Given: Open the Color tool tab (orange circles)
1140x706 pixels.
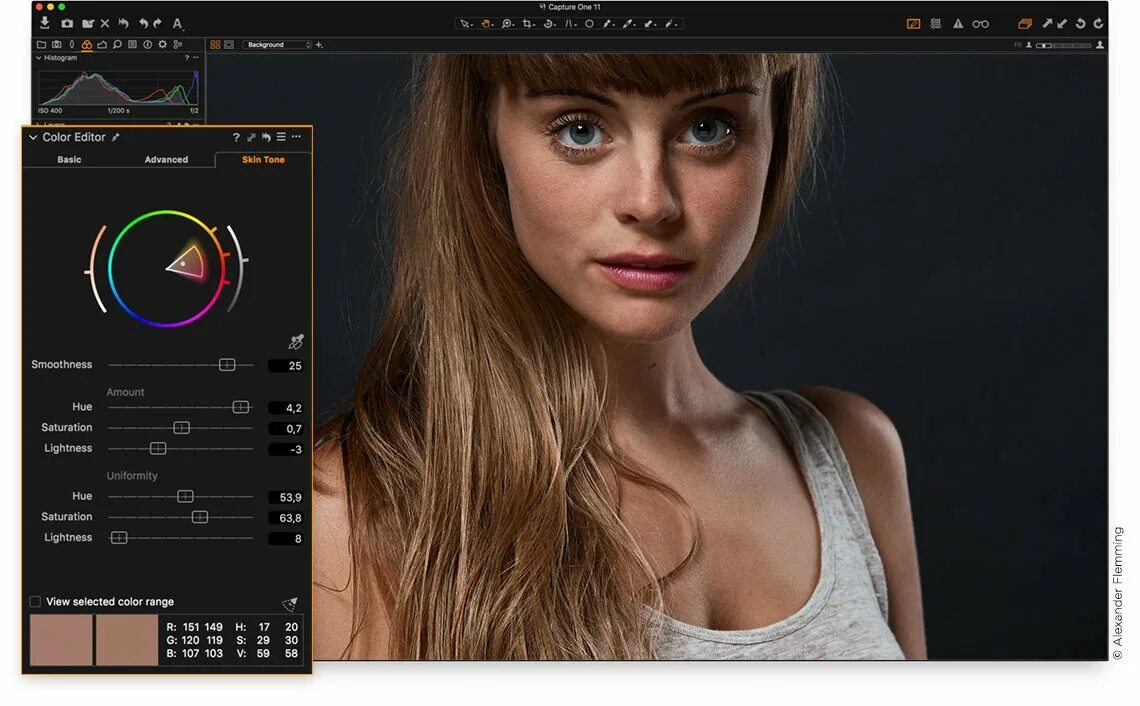Looking at the screenshot, I should tap(87, 44).
